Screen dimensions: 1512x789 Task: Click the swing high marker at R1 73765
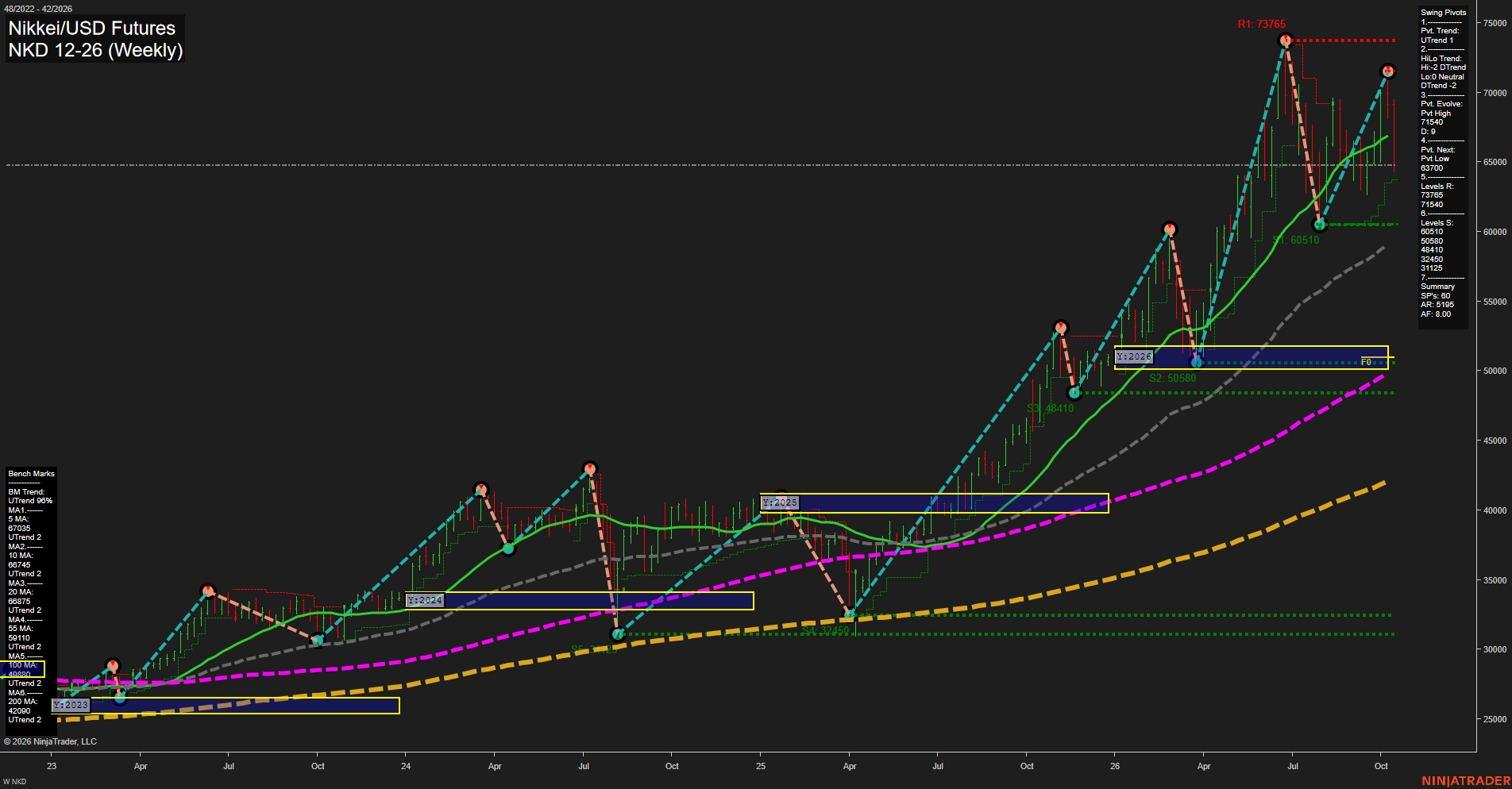coord(1285,40)
